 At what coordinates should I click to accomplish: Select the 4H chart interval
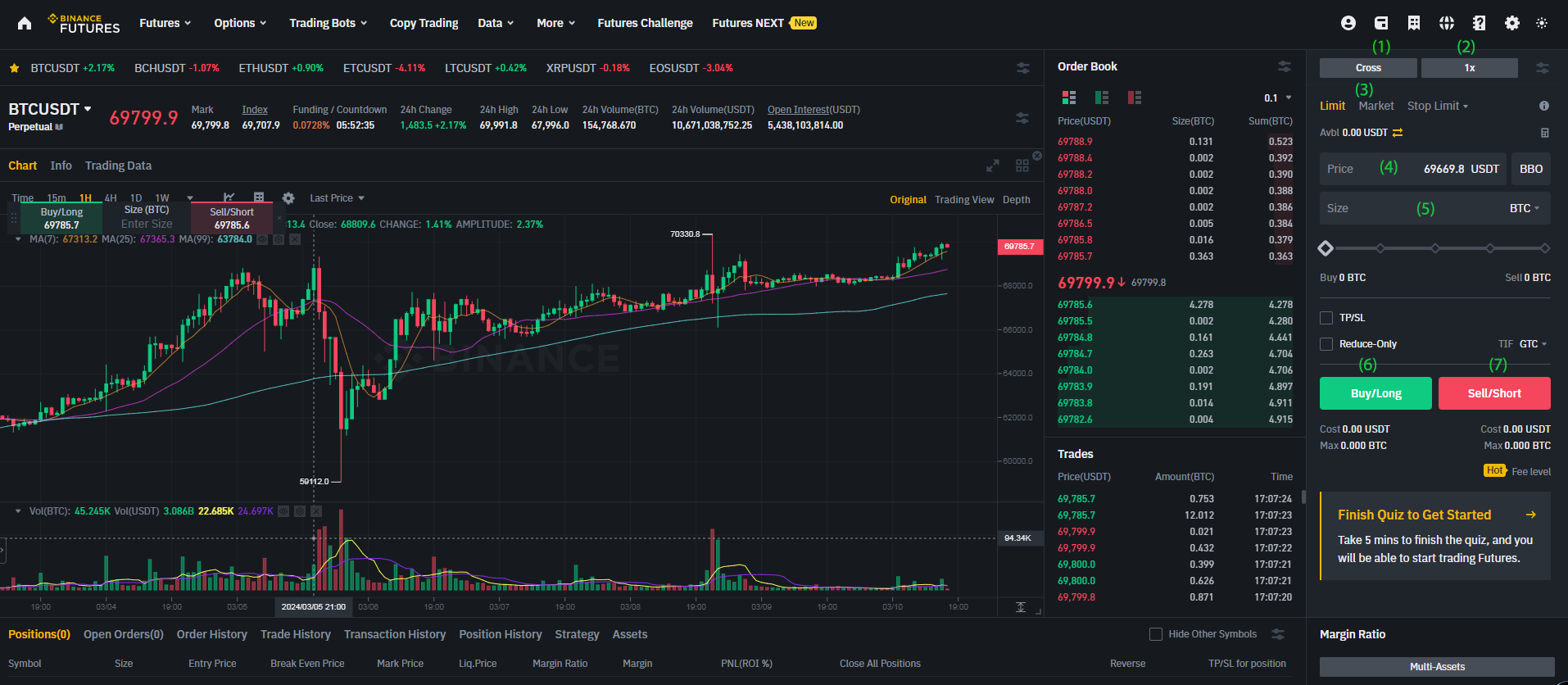coord(111,198)
